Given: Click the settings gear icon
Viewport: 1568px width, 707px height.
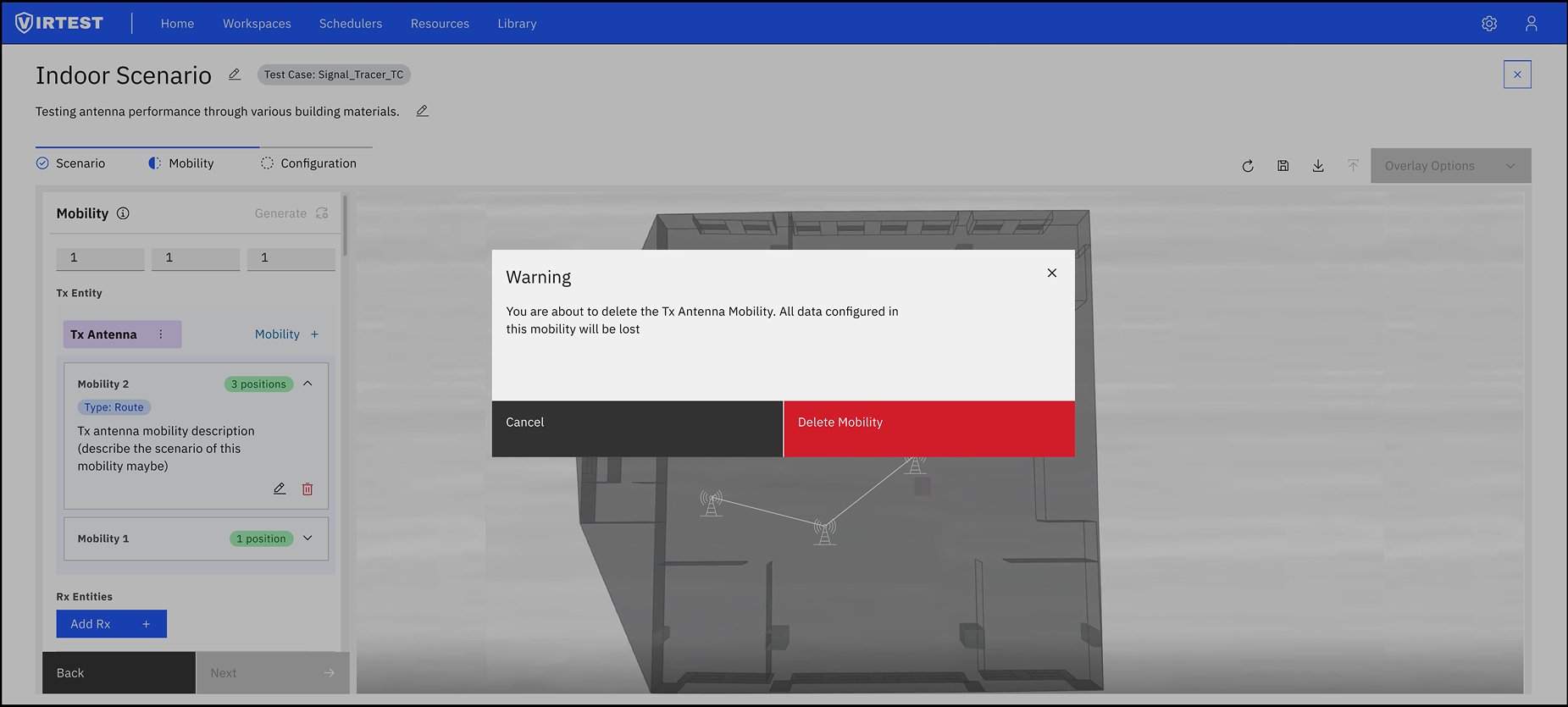Looking at the screenshot, I should coord(1488,24).
